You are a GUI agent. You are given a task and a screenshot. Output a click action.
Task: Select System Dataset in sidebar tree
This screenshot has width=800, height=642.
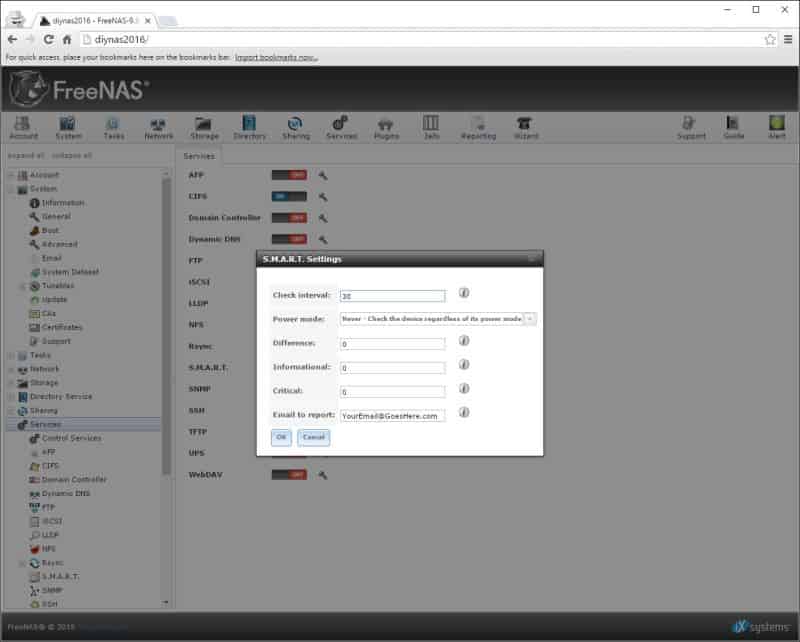(x=70, y=272)
